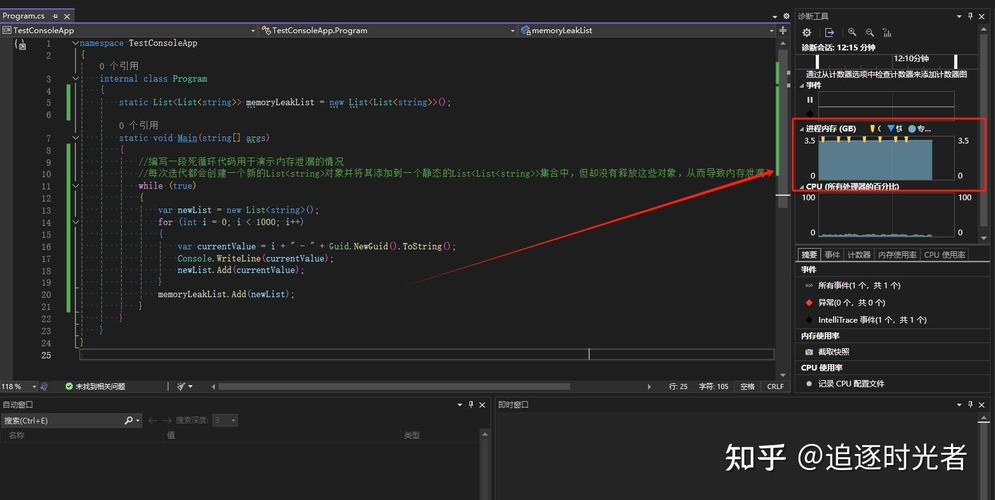Toggle the GC marker legend in Process Memory
This screenshot has width=995, height=500.
point(873,128)
